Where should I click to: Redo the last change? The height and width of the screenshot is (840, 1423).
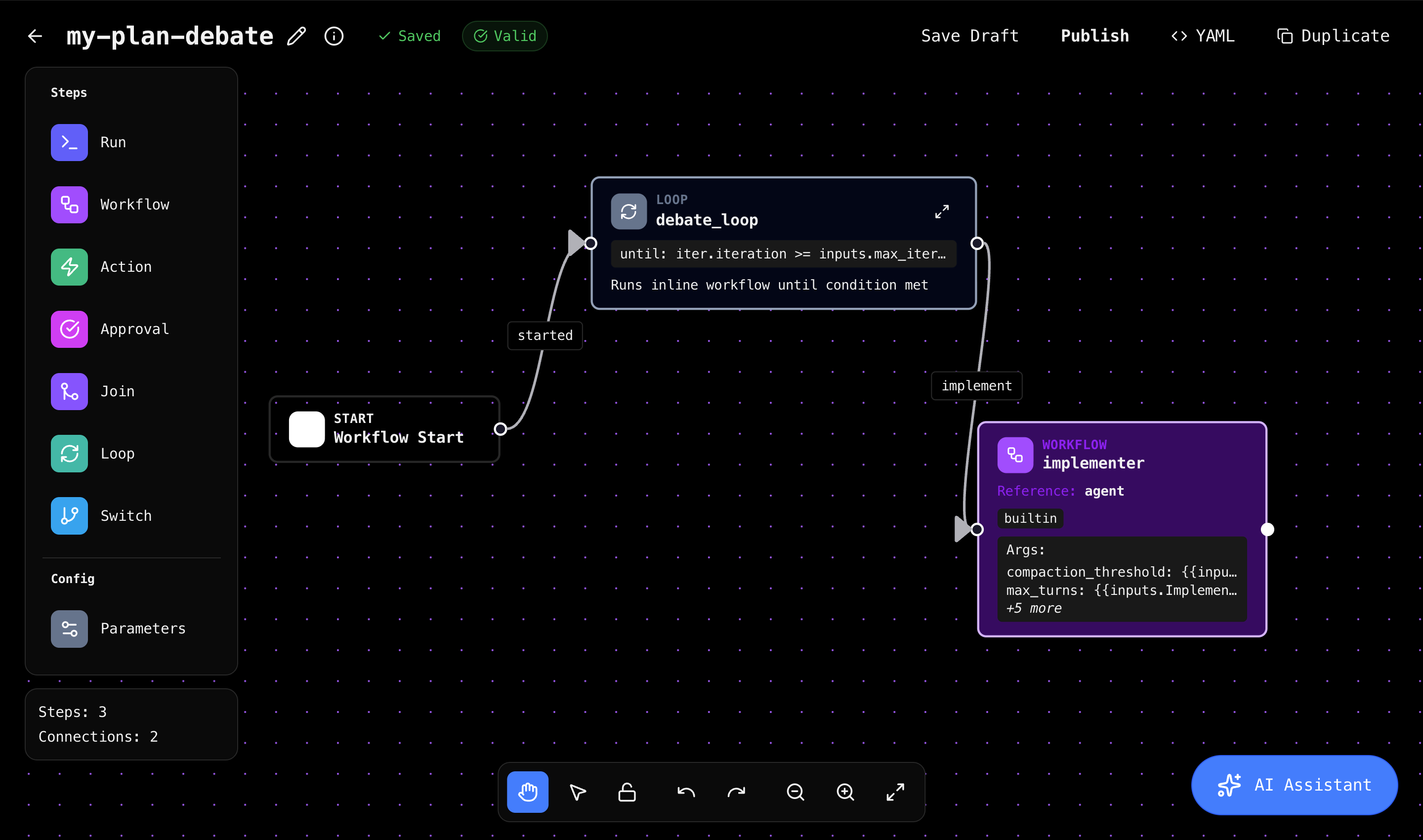(736, 792)
